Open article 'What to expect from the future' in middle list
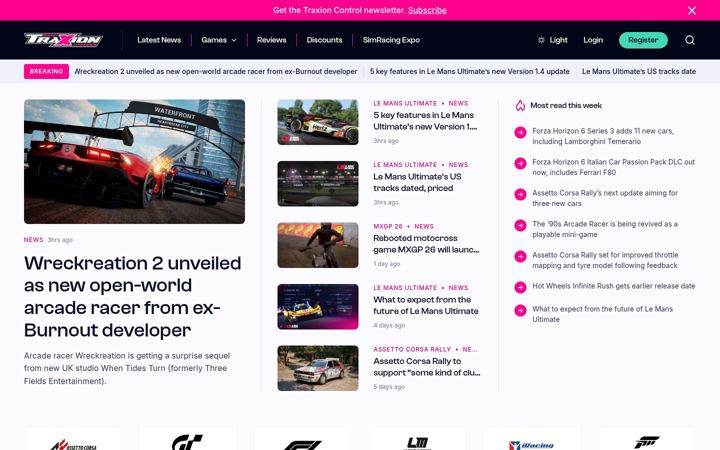Screen dimensions: 720x450 pyautogui.click(x=426, y=305)
